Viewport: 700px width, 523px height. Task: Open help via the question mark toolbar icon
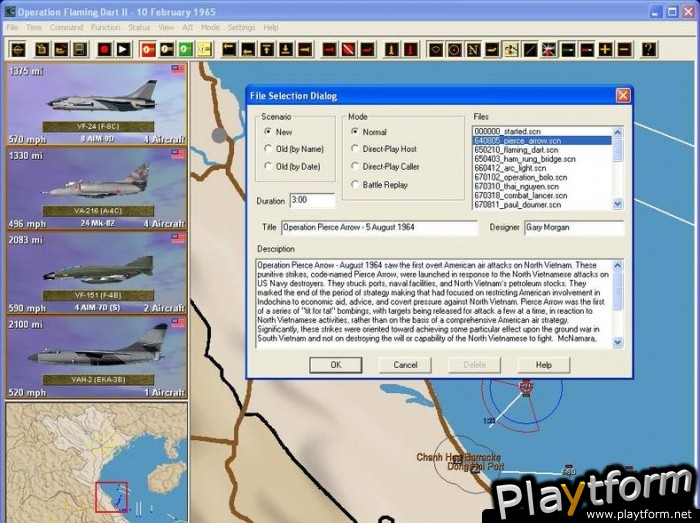tap(650, 49)
